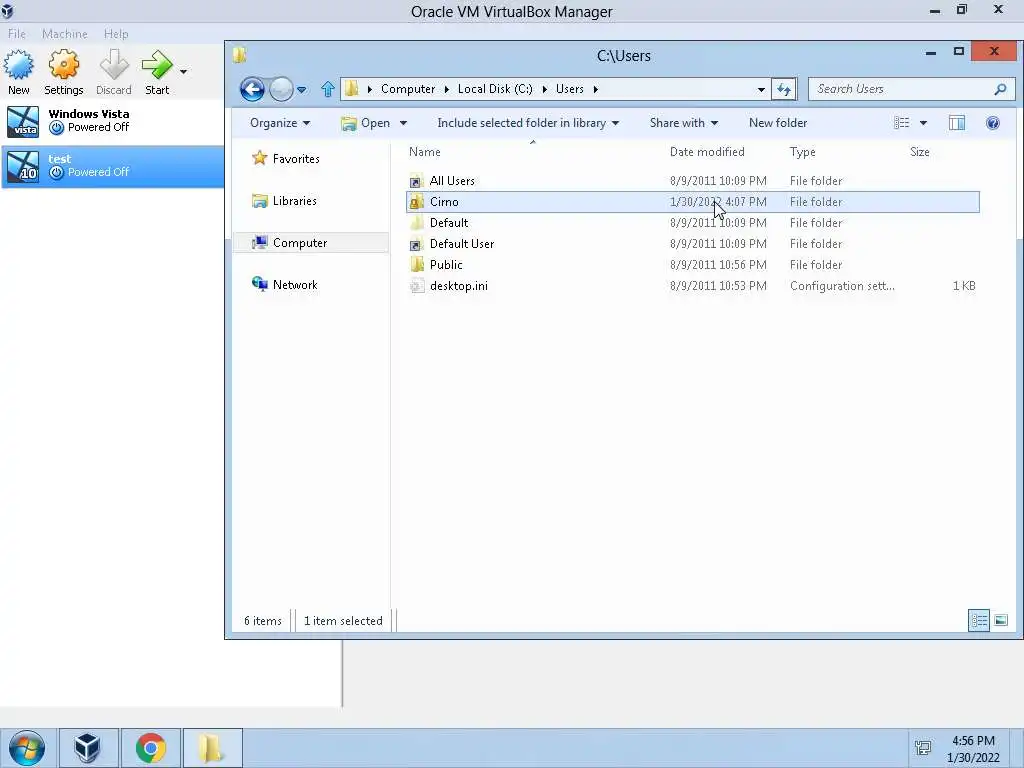Select the Default User shortcut
This screenshot has height=768, width=1024.
[x=692, y=244]
